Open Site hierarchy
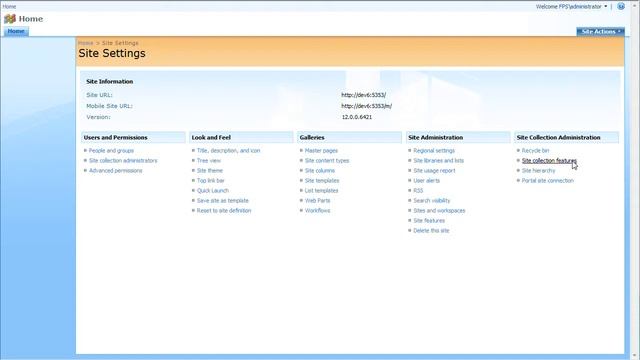 pyautogui.click(x=538, y=171)
